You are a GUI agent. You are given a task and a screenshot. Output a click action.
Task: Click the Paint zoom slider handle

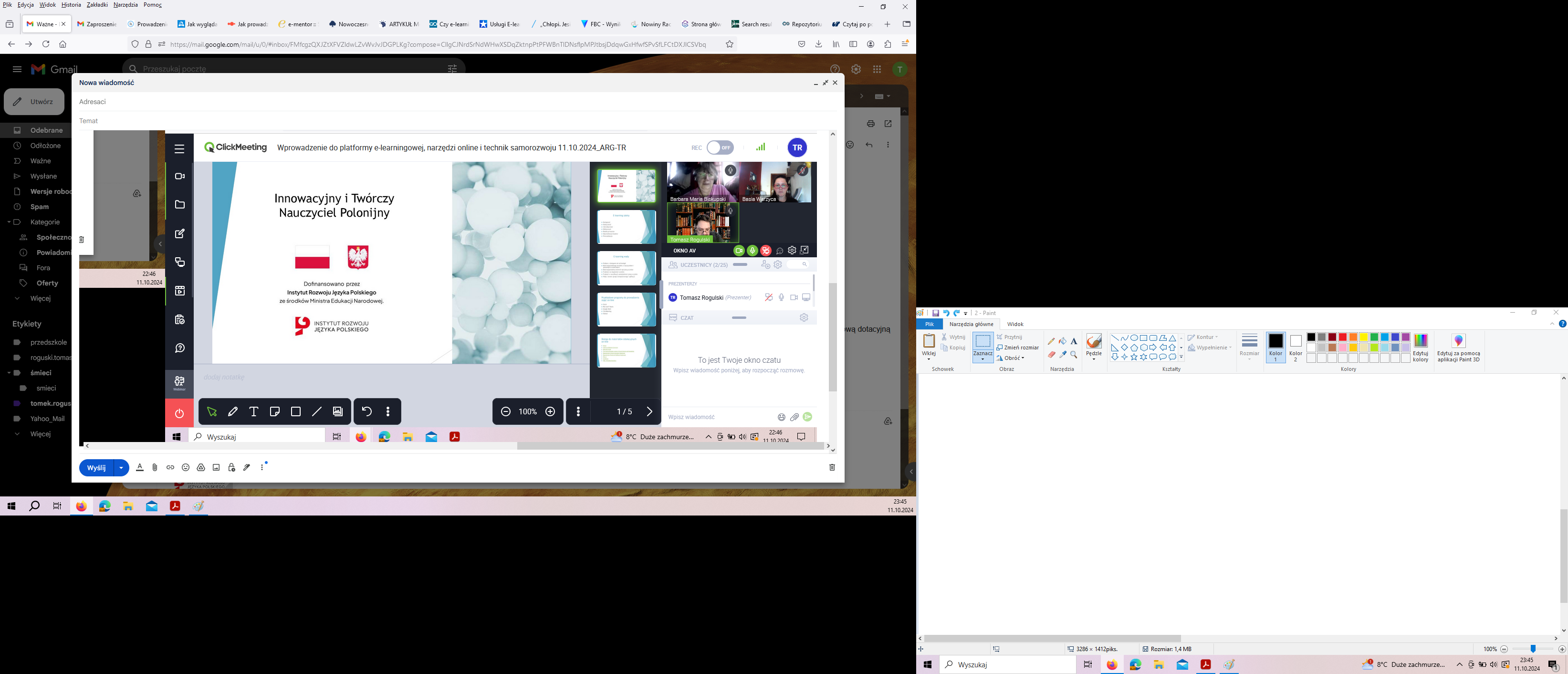(1533, 649)
